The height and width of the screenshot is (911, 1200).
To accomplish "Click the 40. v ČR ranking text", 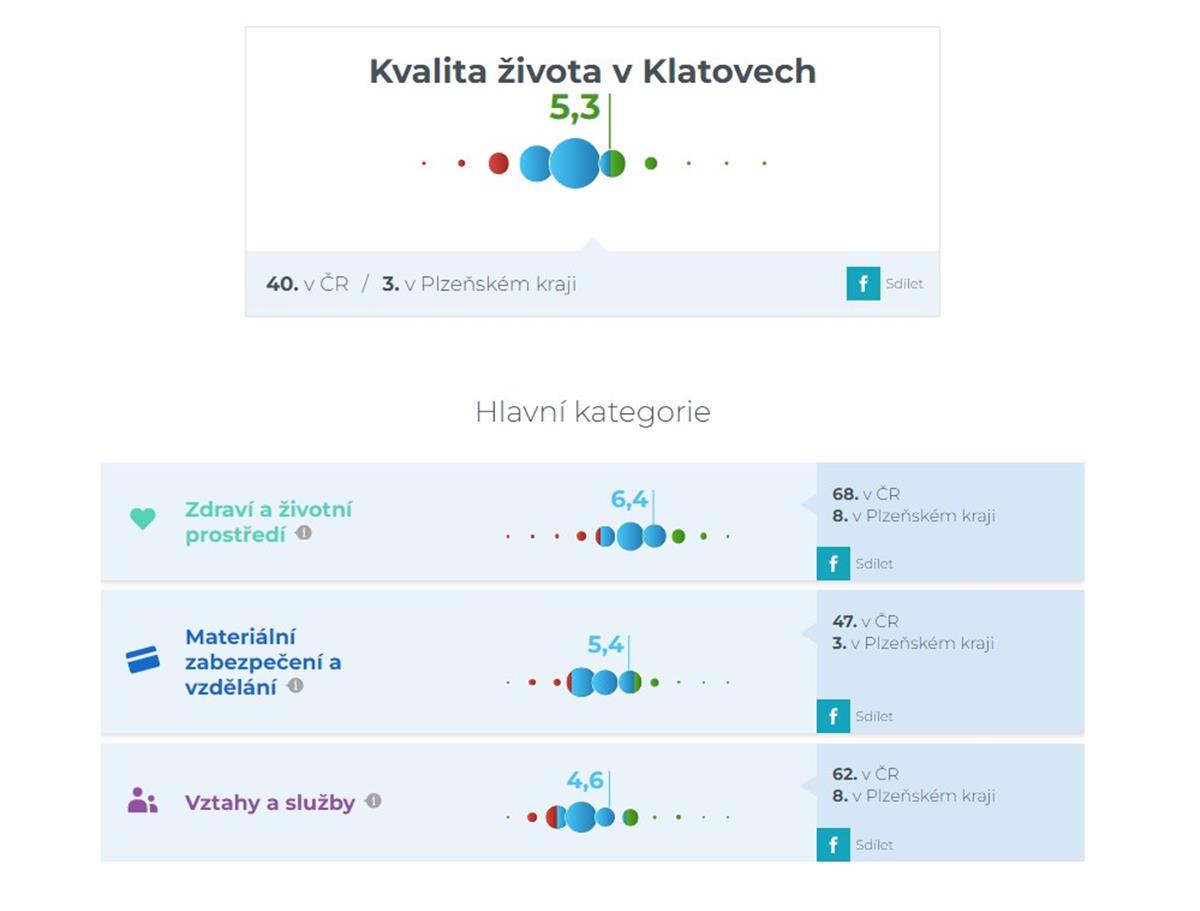I will [x=307, y=284].
